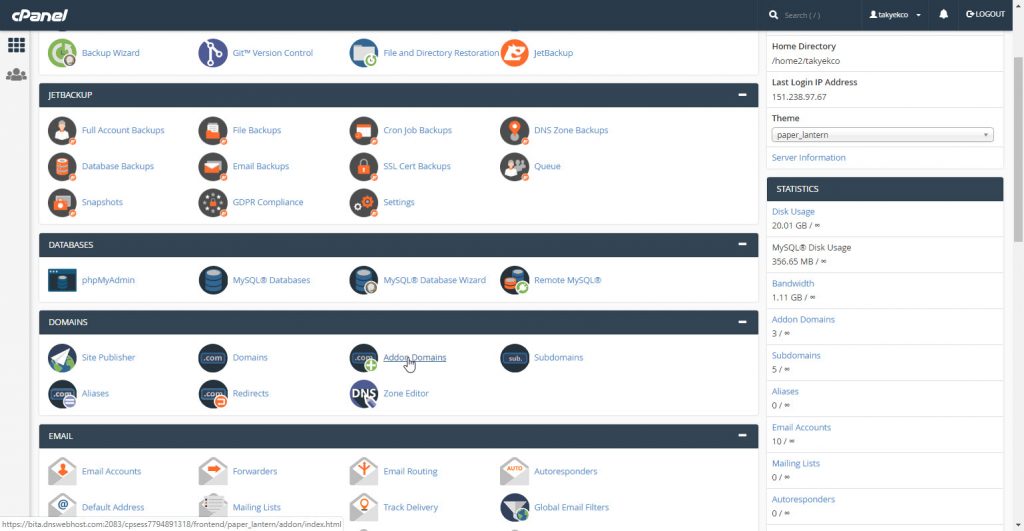
Task: Collapse the DATABASES section
Action: coord(742,245)
